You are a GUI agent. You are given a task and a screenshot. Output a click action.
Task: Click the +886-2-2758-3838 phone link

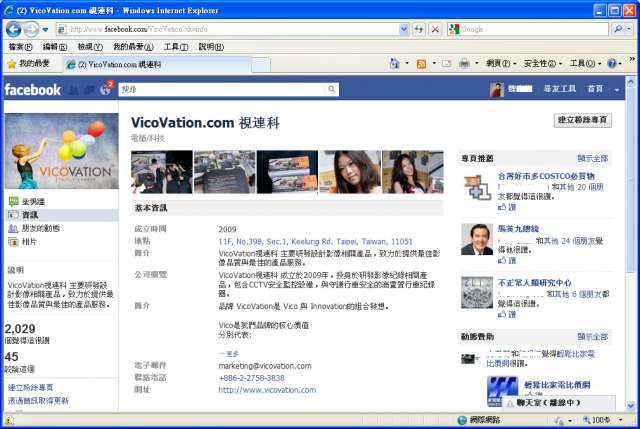(x=251, y=378)
